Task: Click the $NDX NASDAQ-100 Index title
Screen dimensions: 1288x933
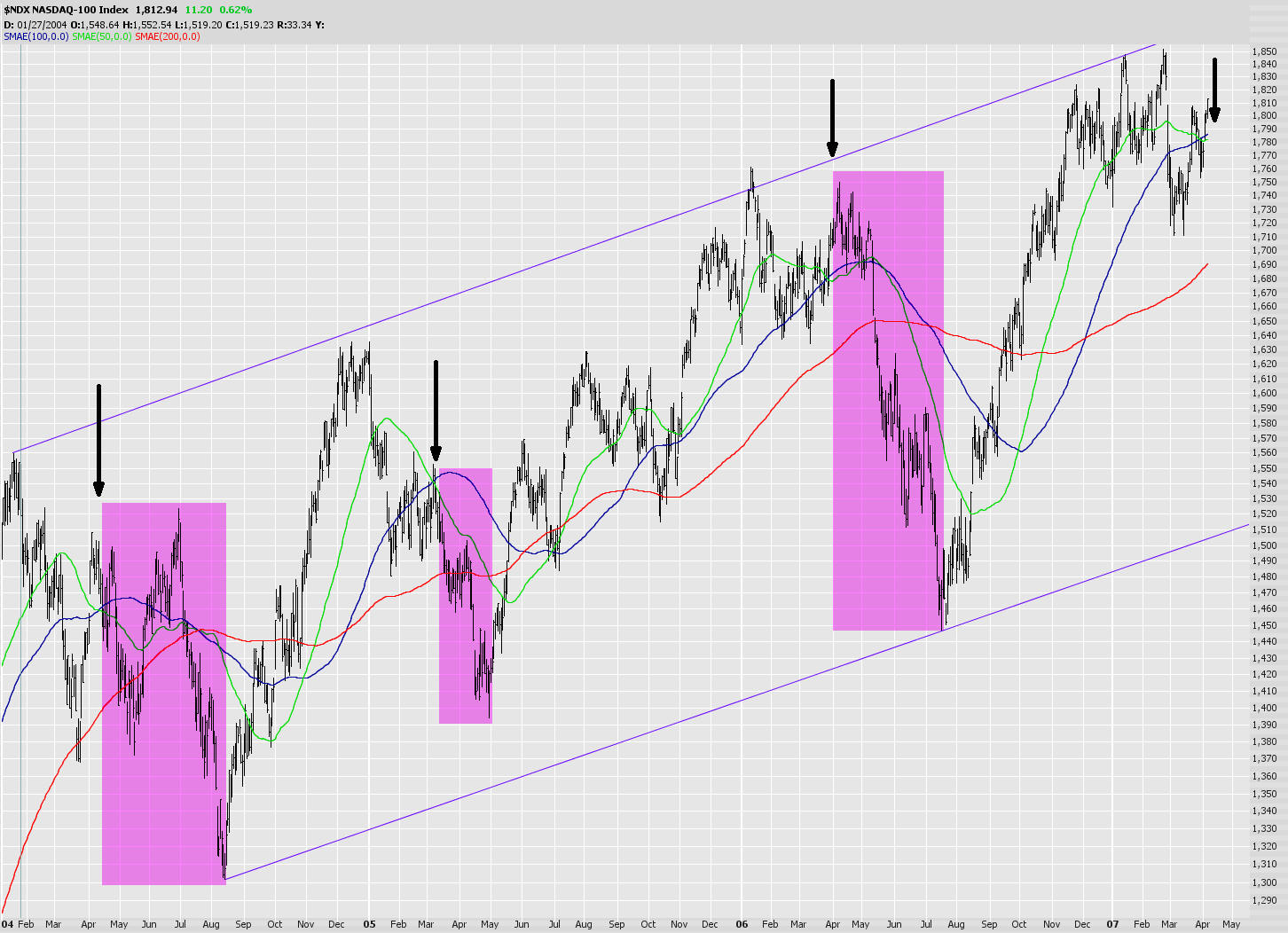Action: click(x=66, y=10)
